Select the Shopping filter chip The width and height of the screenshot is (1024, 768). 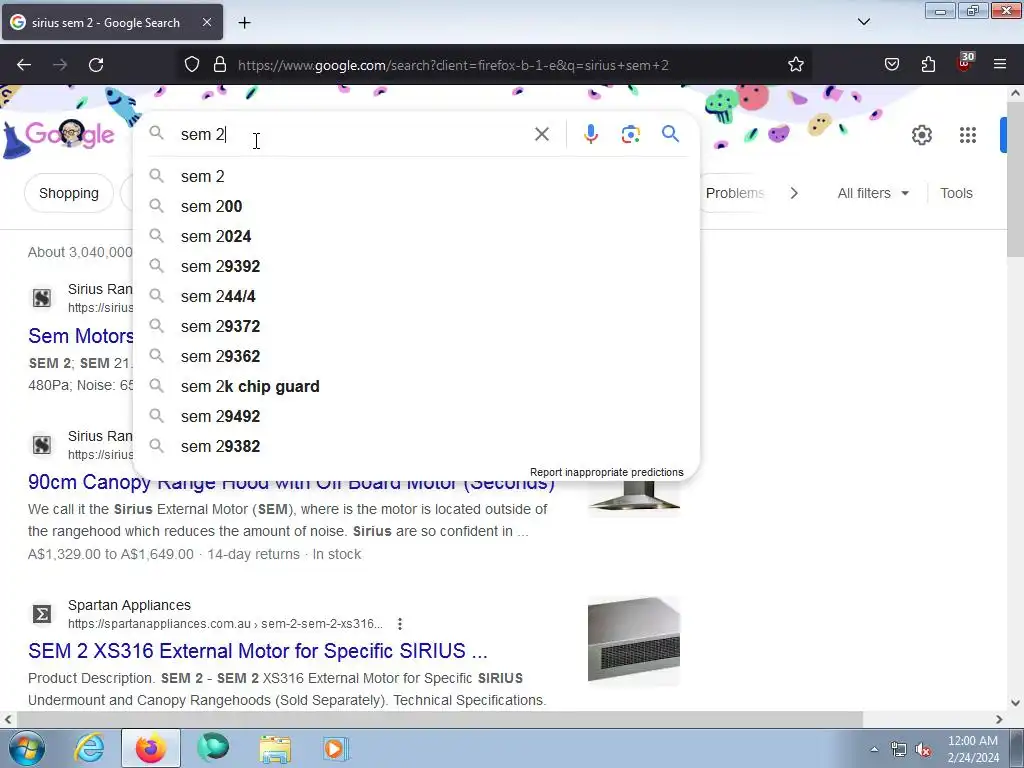click(69, 193)
